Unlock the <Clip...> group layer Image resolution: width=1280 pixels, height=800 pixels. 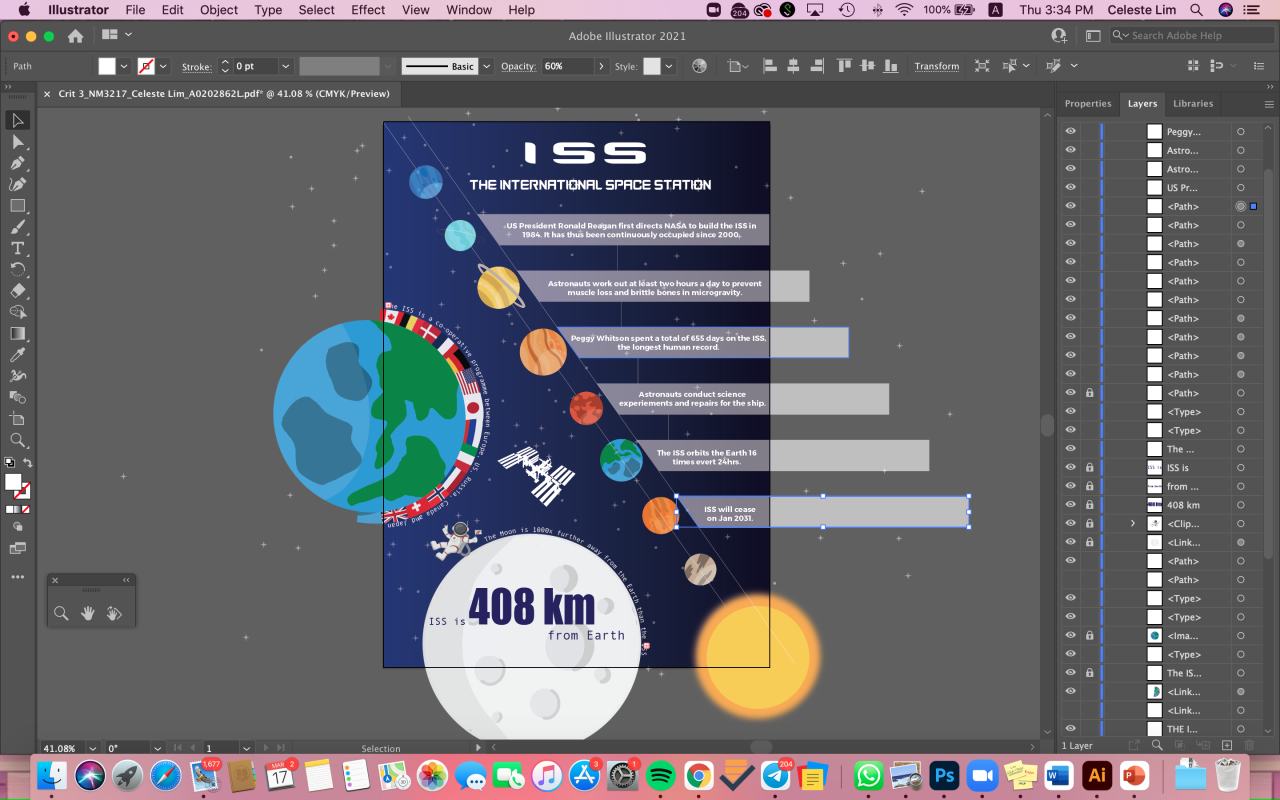1089,523
